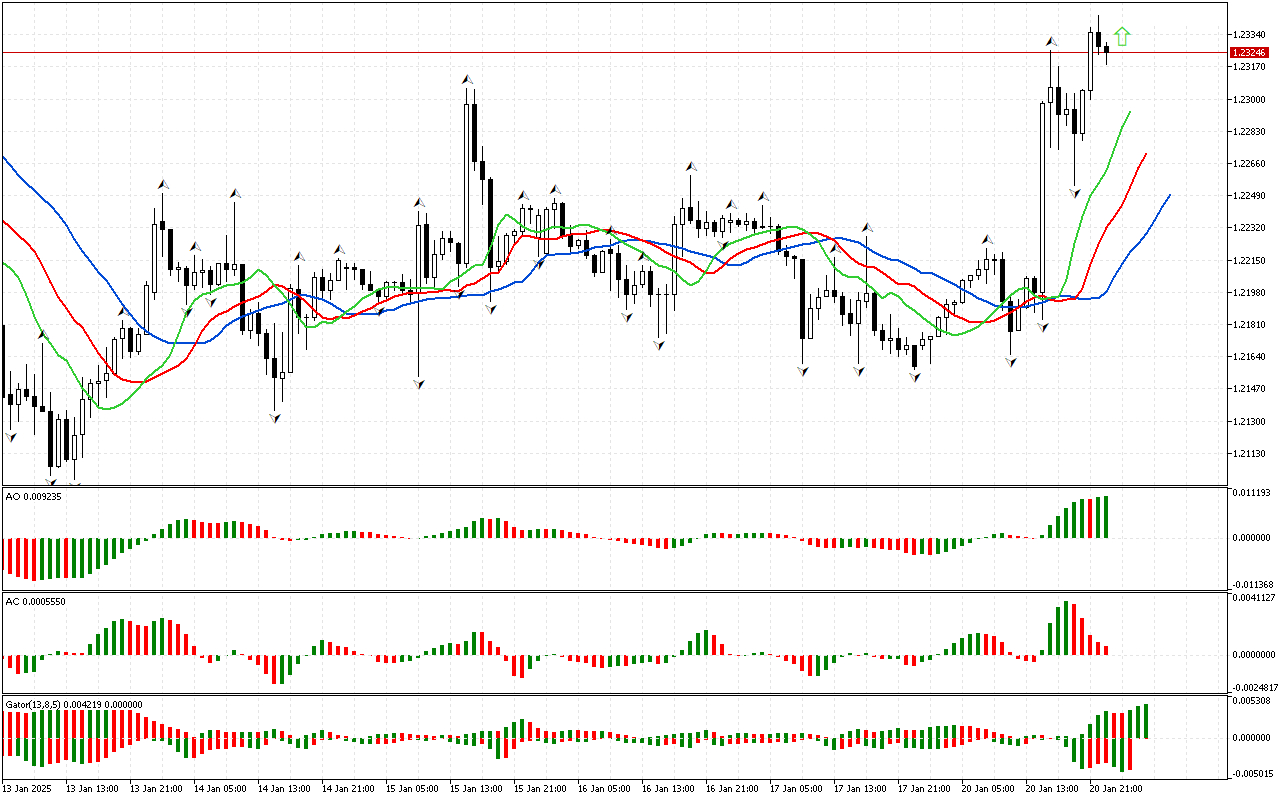Click price scale value 1.21130
The image size is (1280, 800).
(1250, 454)
